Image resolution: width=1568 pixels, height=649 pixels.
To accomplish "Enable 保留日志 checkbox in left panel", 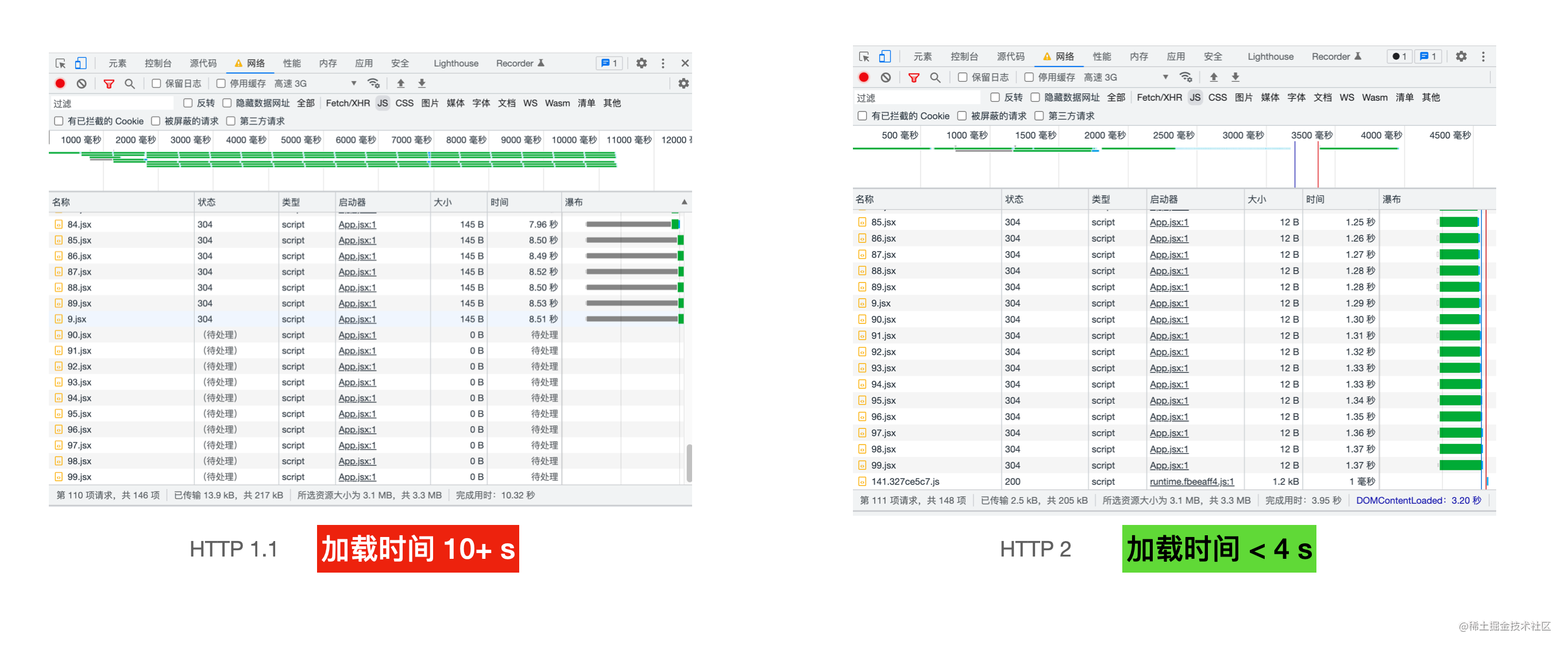I will click(x=157, y=83).
